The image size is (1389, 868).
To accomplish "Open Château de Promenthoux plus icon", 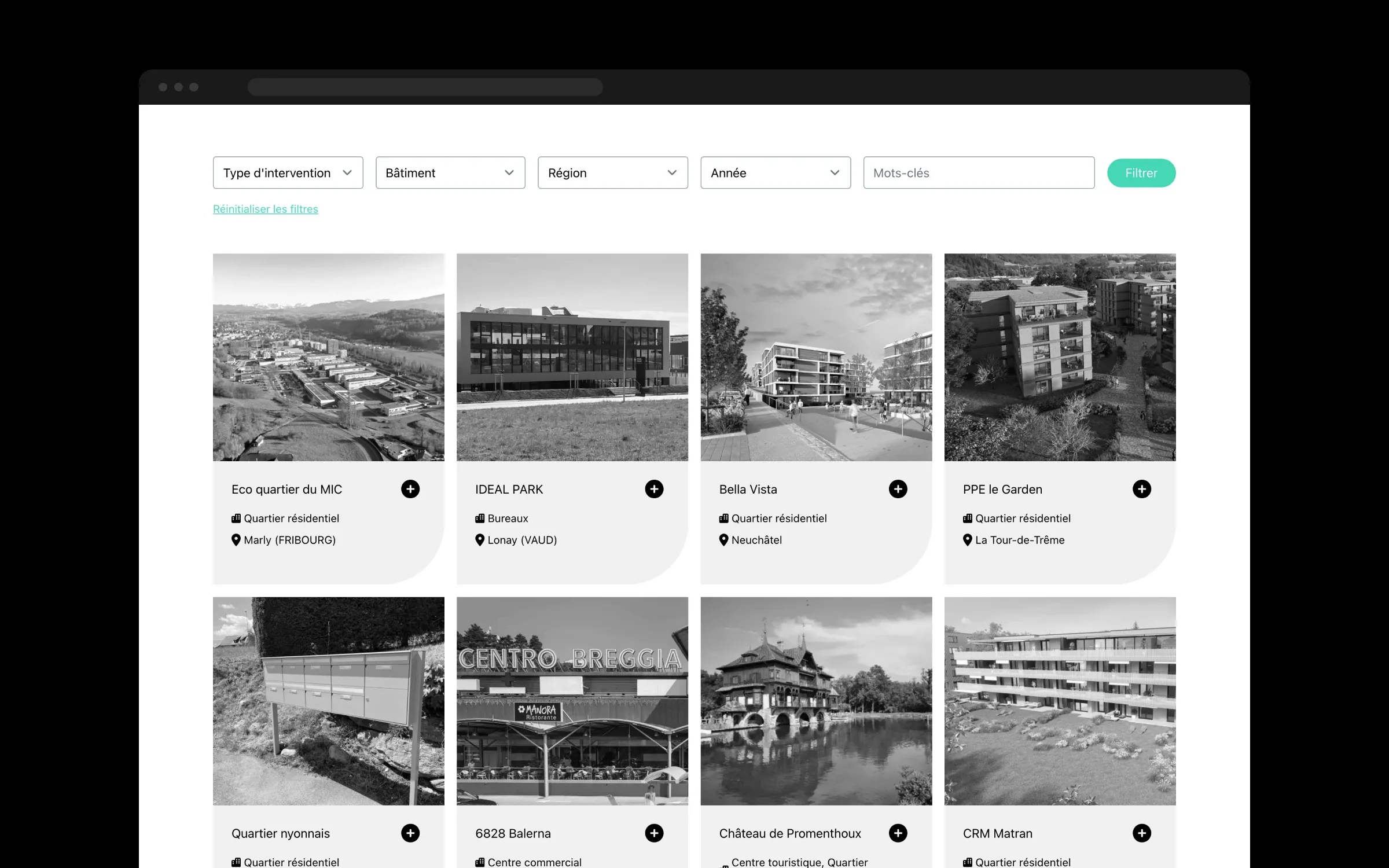I will coord(898,833).
